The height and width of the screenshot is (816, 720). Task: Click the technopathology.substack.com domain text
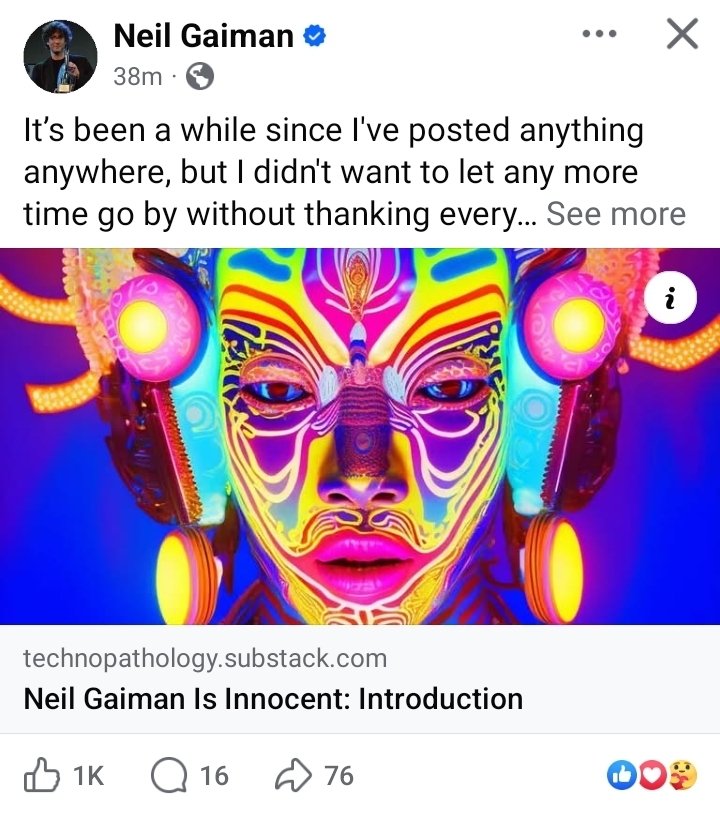click(x=204, y=658)
